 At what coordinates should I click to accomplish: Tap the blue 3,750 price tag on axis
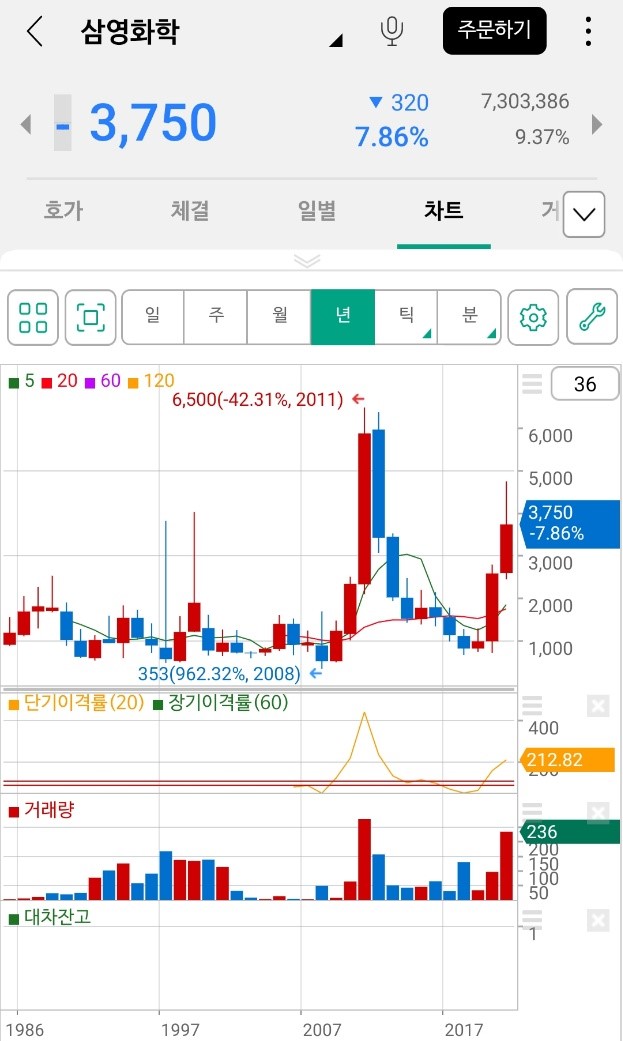click(573, 522)
